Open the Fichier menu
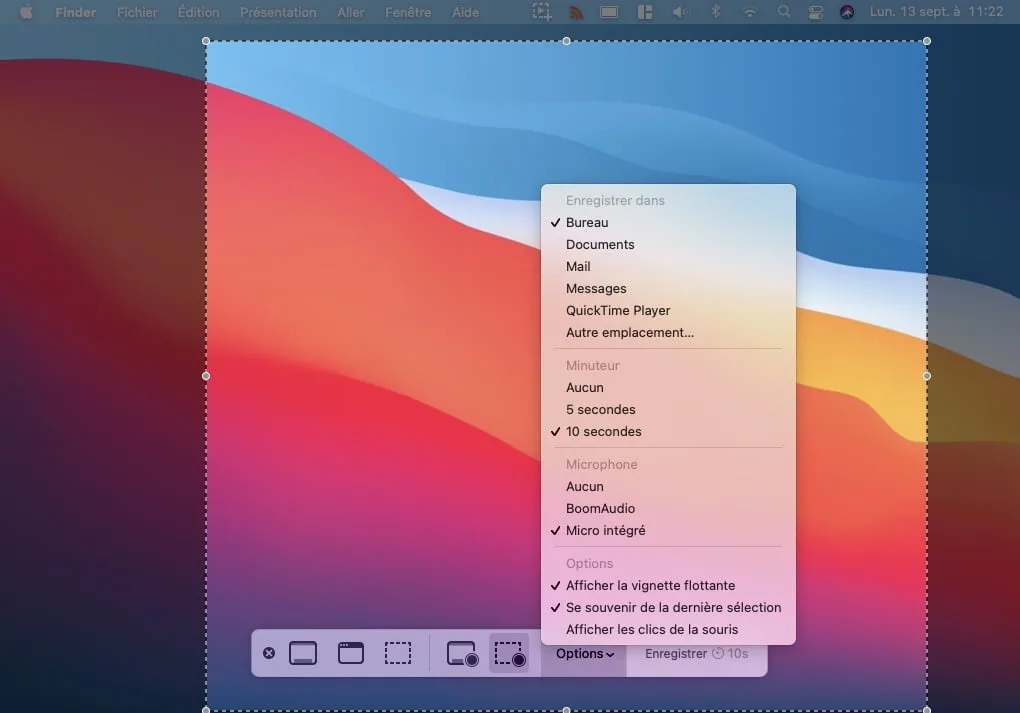This screenshot has width=1020, height=713. point(137,12)
